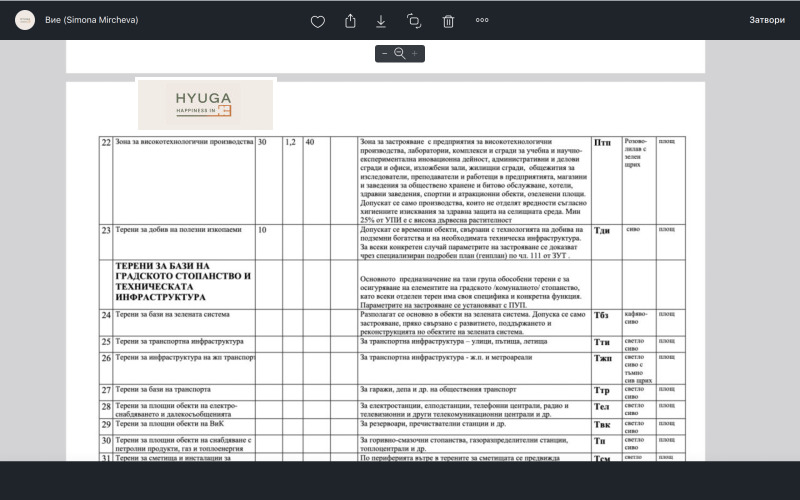Click the HYUGA logo image

coord(204,103)
